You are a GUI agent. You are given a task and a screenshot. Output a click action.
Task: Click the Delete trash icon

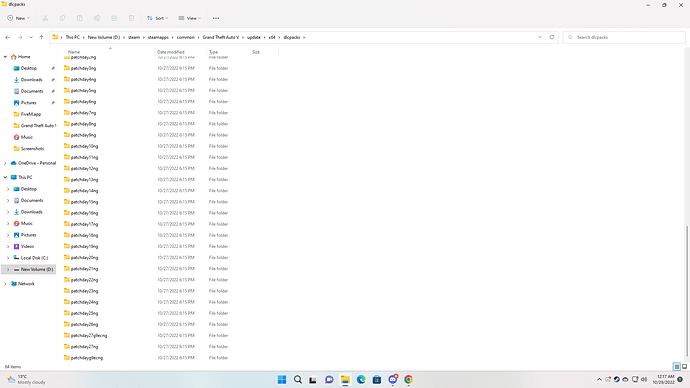pos(131,18)
